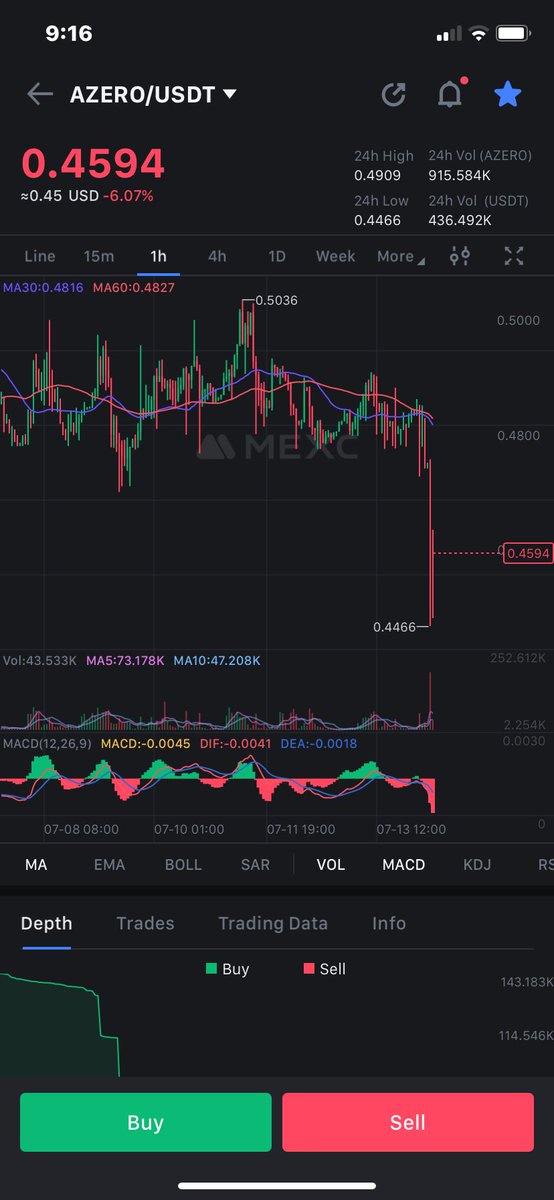Tap the 24h Vol (AZERO) value 915.584K
The width and height of the screenshot is (554, 1200).
click(459, 175)
